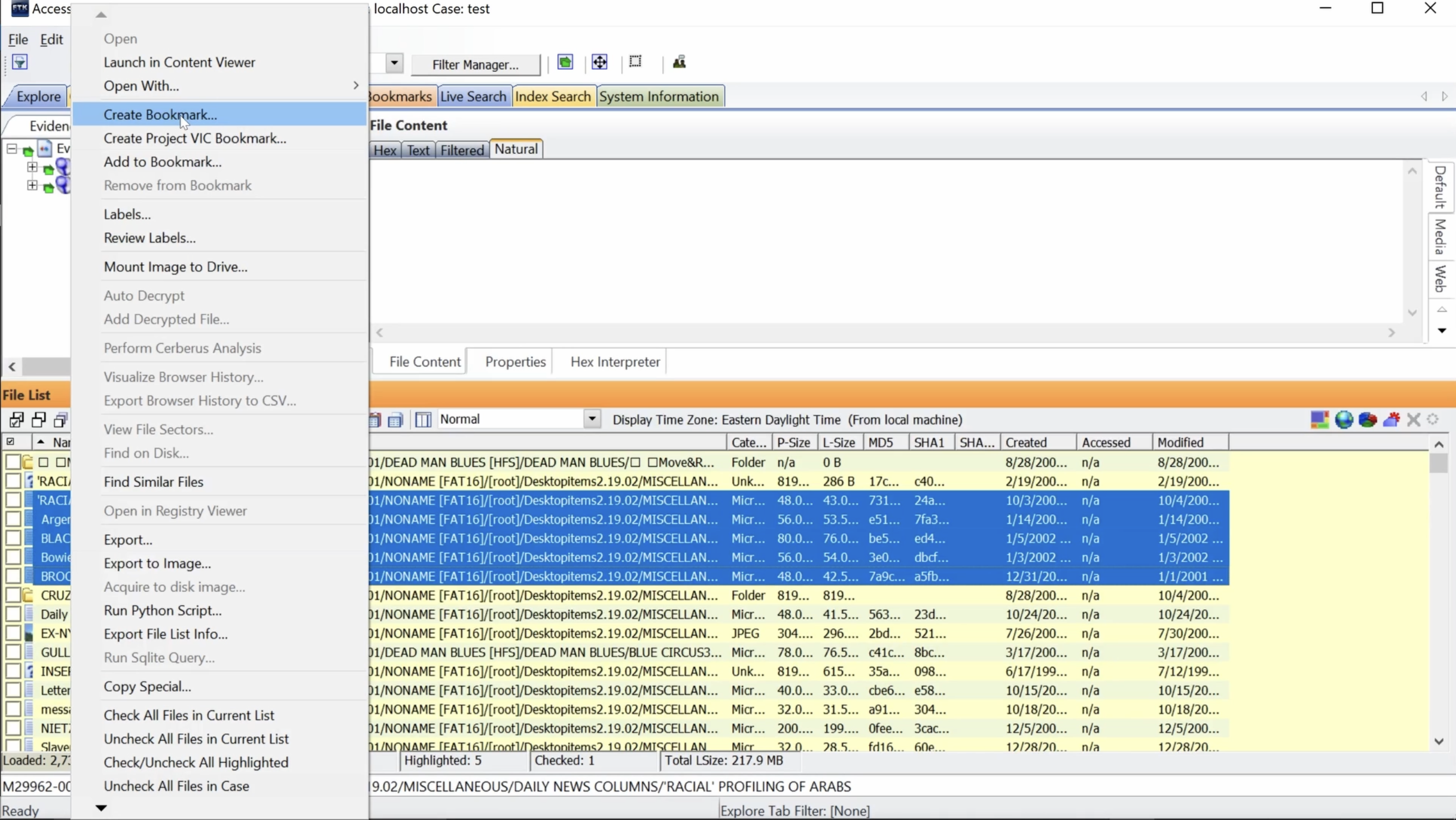Screen dimensions: 1456x820
Task: Check the box for the EX-NY file row
Action: tap(13, 633)
